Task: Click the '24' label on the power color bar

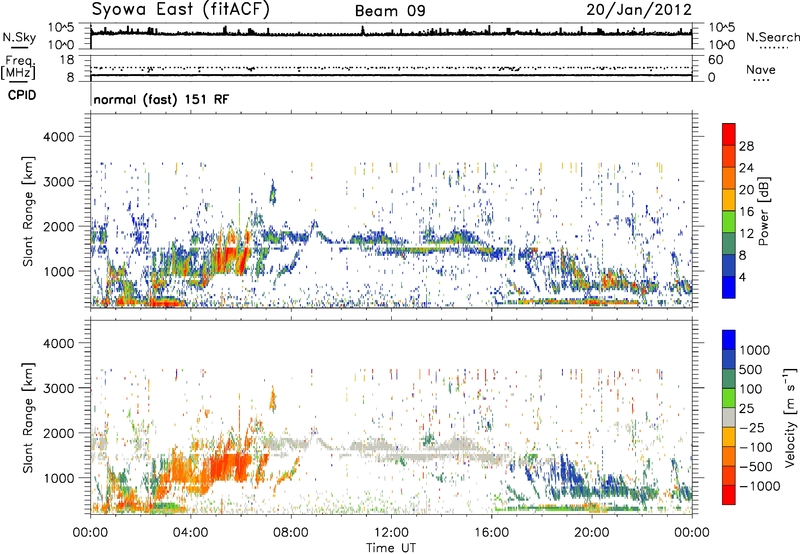Action: coord(746,168)
